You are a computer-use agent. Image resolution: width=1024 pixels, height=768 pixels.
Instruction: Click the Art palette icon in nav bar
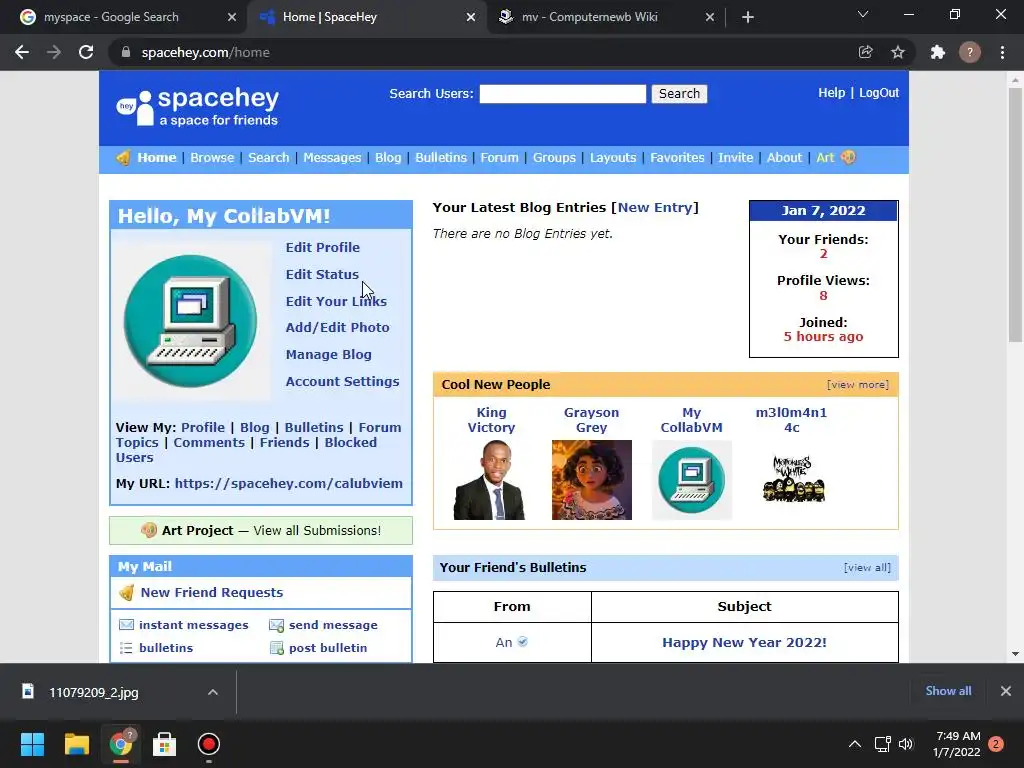coord(848,157)
